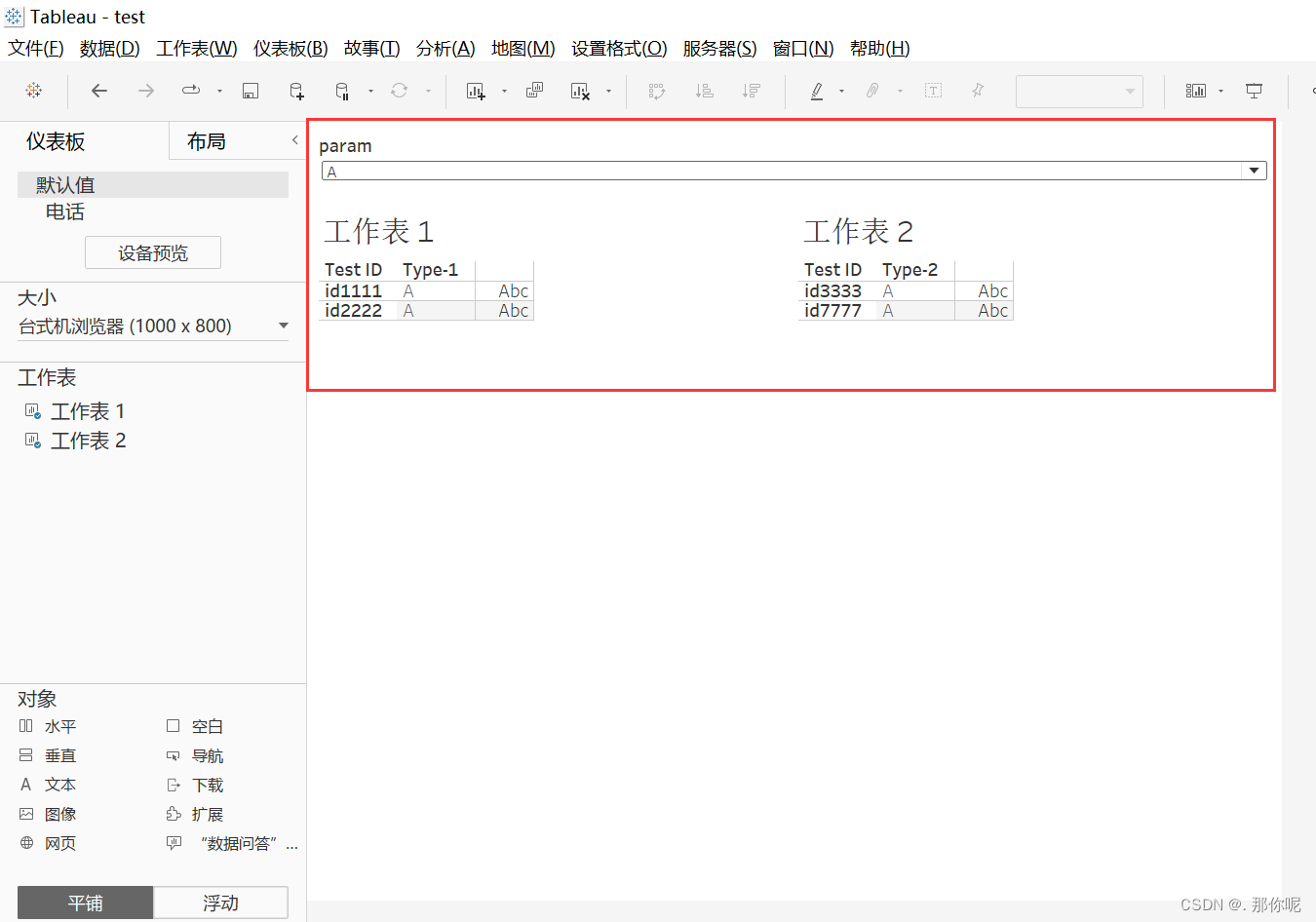Open the param value dropdown

[1255, 171]
